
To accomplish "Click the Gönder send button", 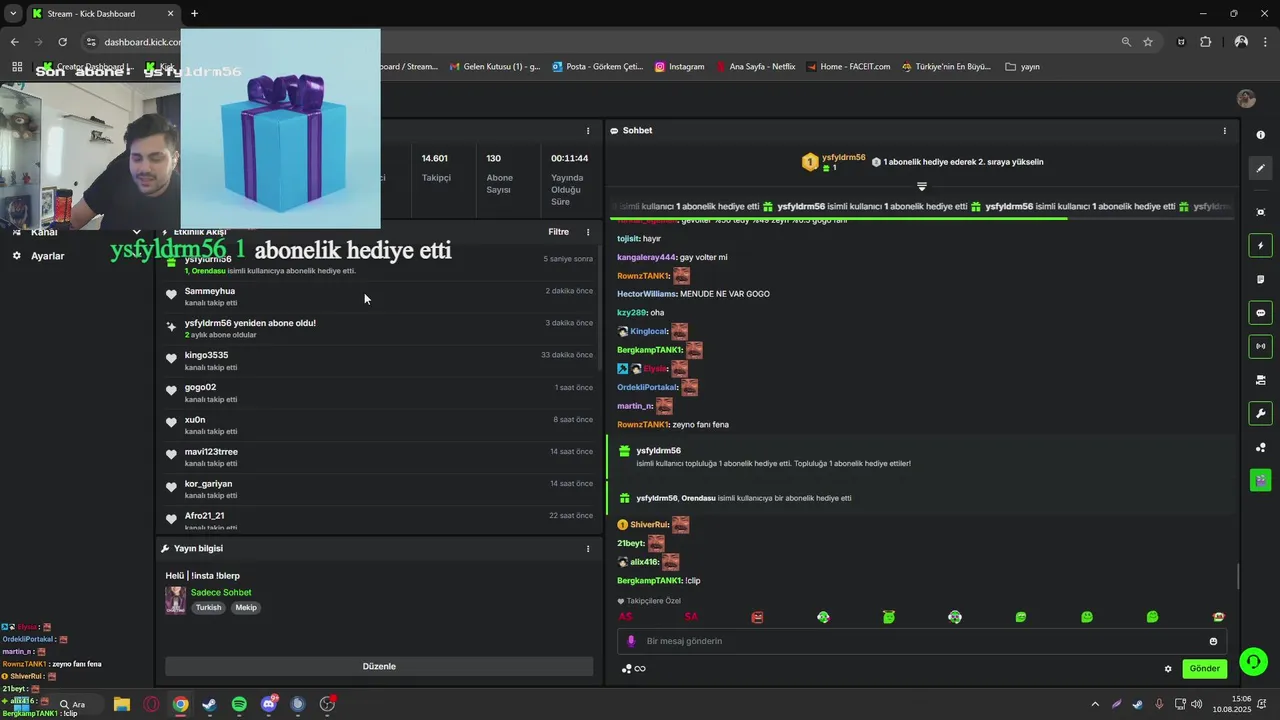I will click(x=1204, y=669).
